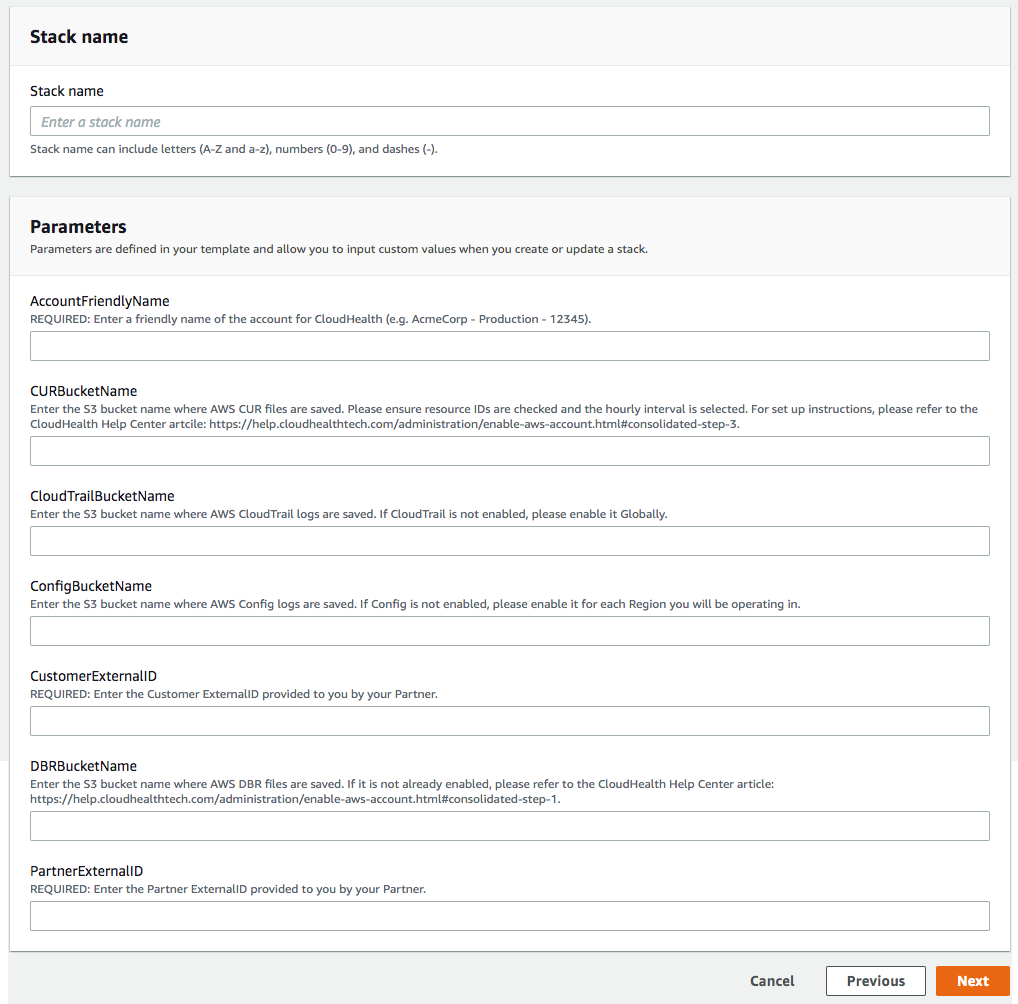This screenshot has height=1004, width=1018.
Task: Go back with the Previous button
Action: [875, 981]
